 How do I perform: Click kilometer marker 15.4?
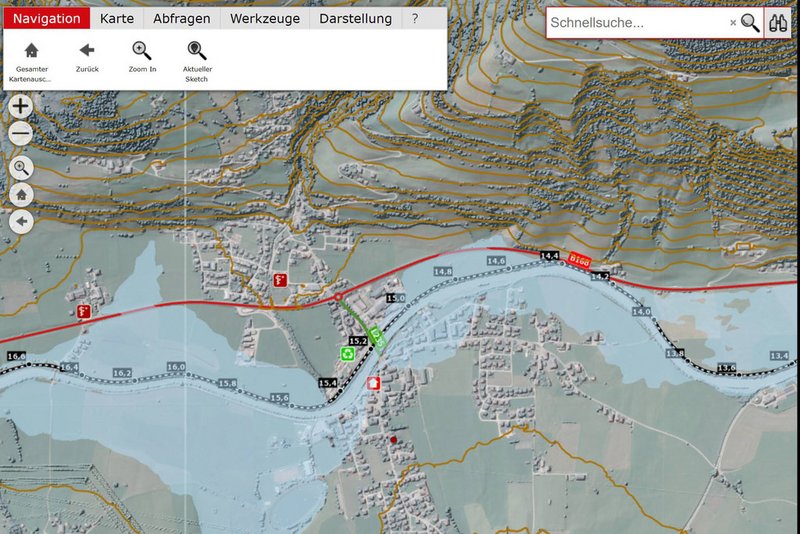pyautogui.click(x=328, y=383)
